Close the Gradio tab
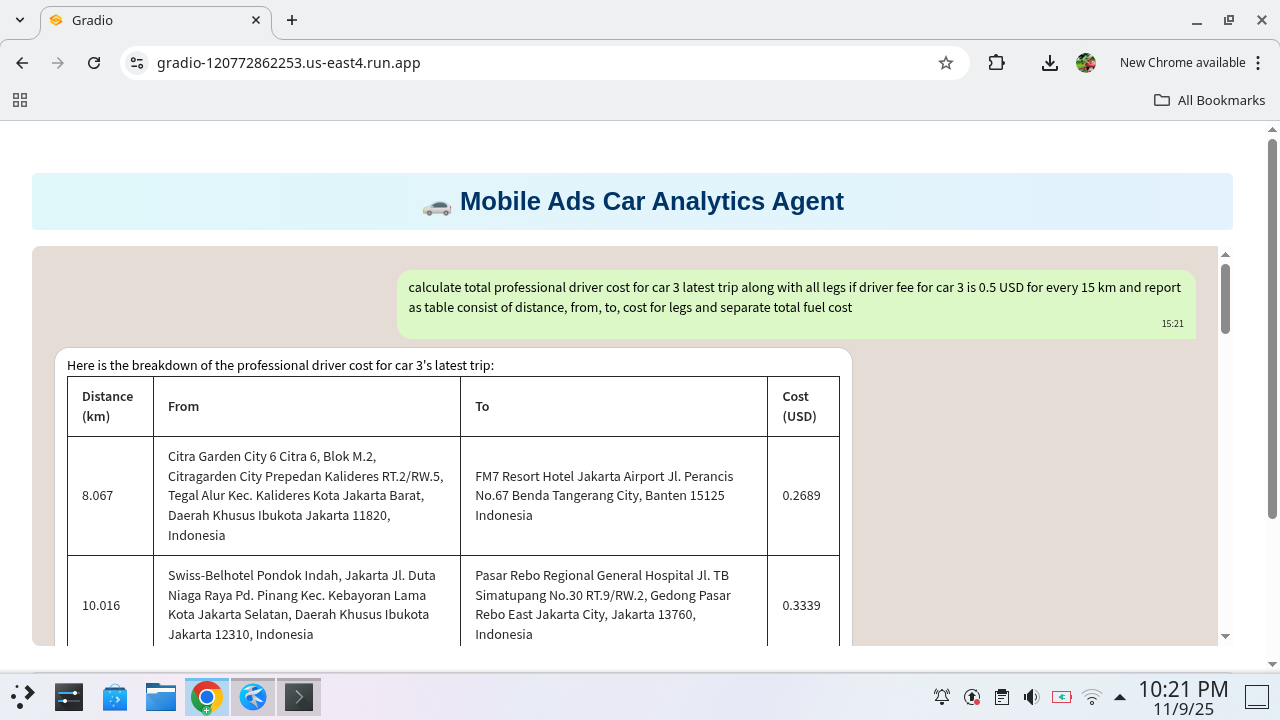Image resolution: width=1280 pixels, height=720 pixels. tap(256, 20)
